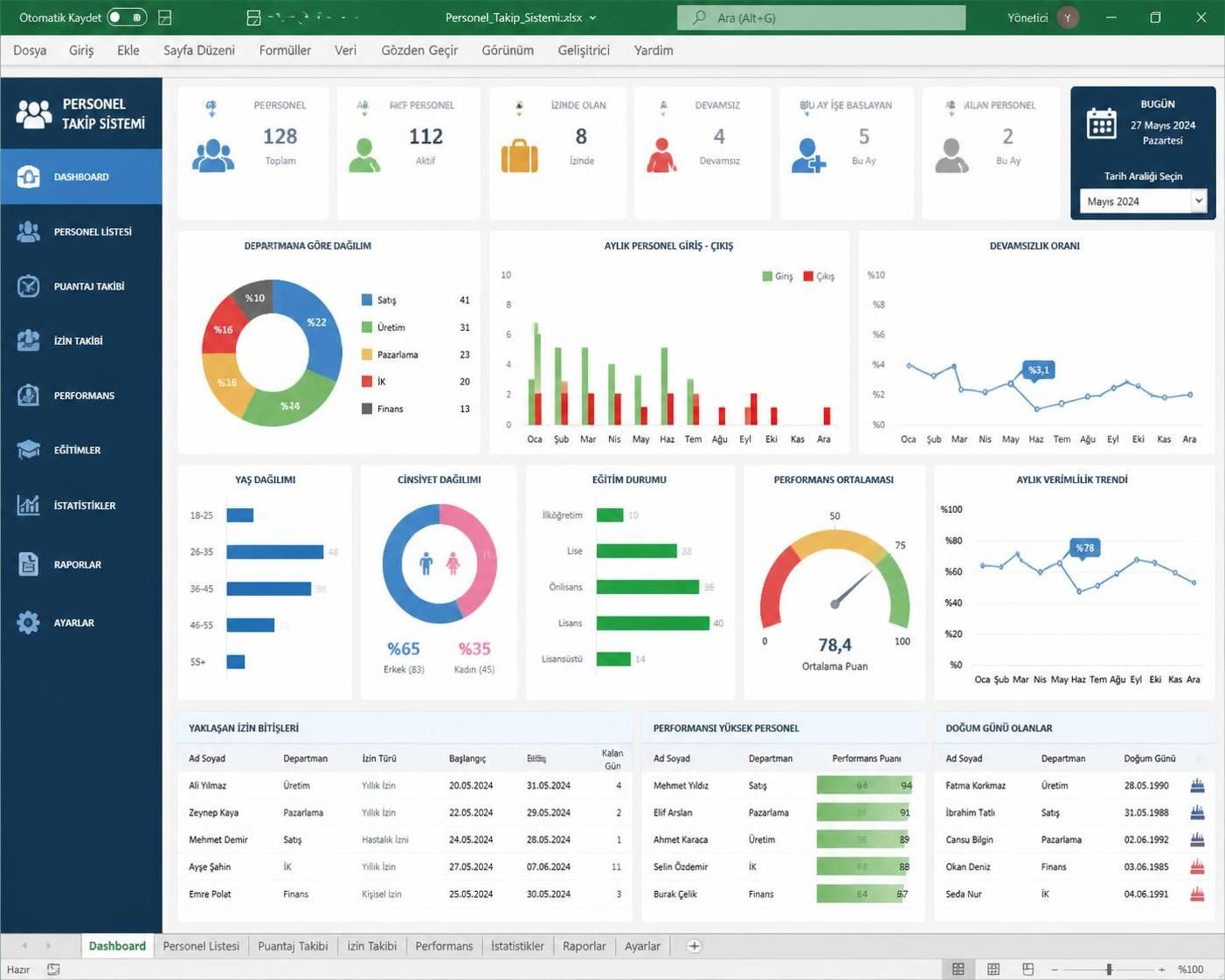The height and width of the screenshot is (980, 1225).
Task: Click the performance gauge needle chart
Action: coord(835,578)
